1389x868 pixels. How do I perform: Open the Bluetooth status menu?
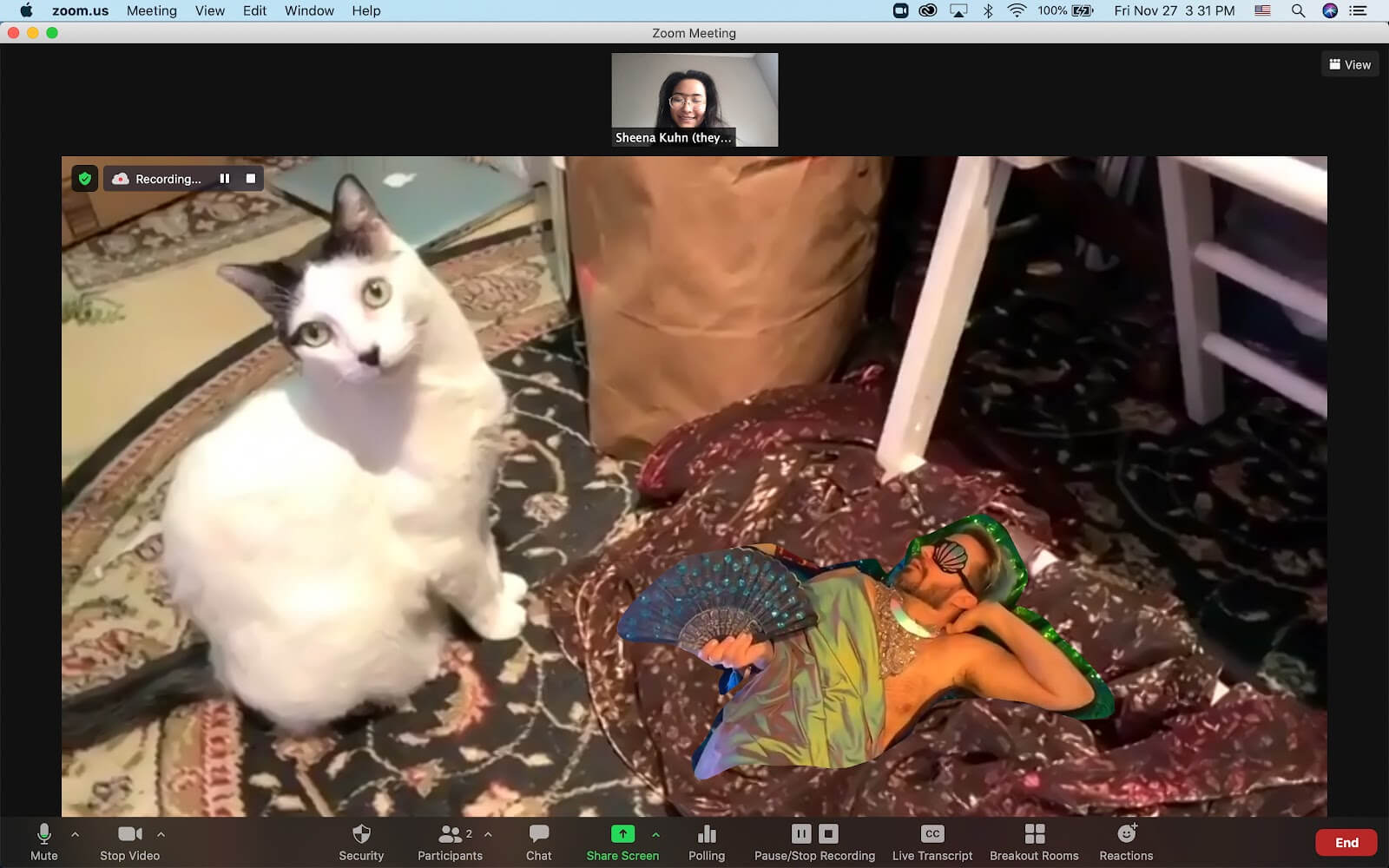[988, 10]
